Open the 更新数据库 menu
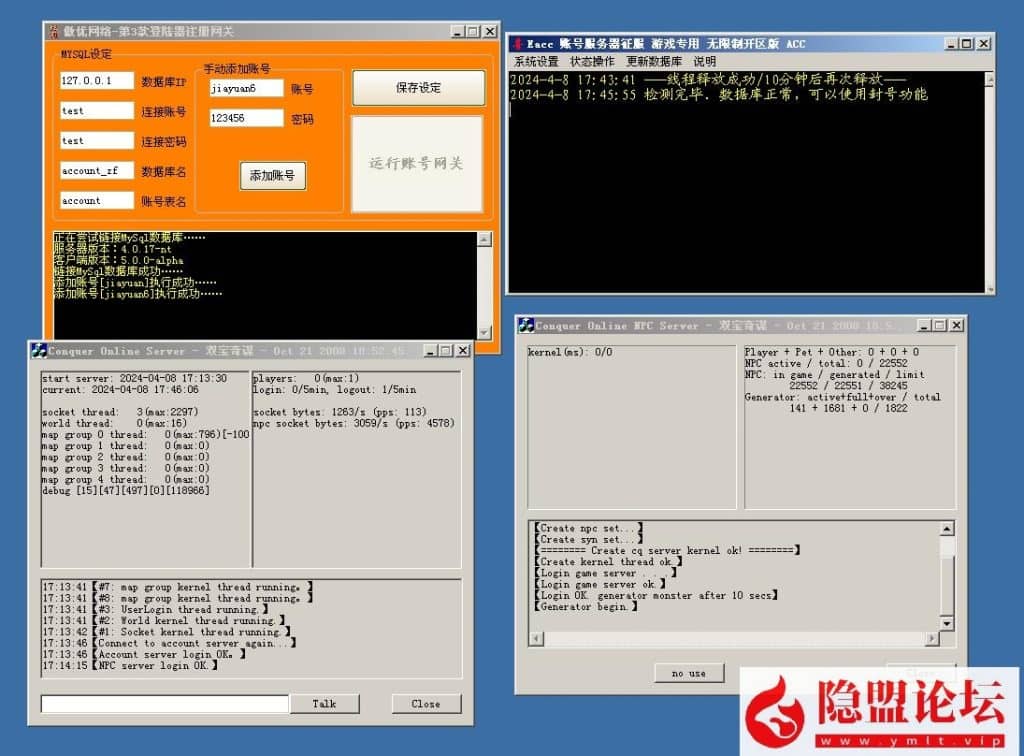 tap(654, 62)
